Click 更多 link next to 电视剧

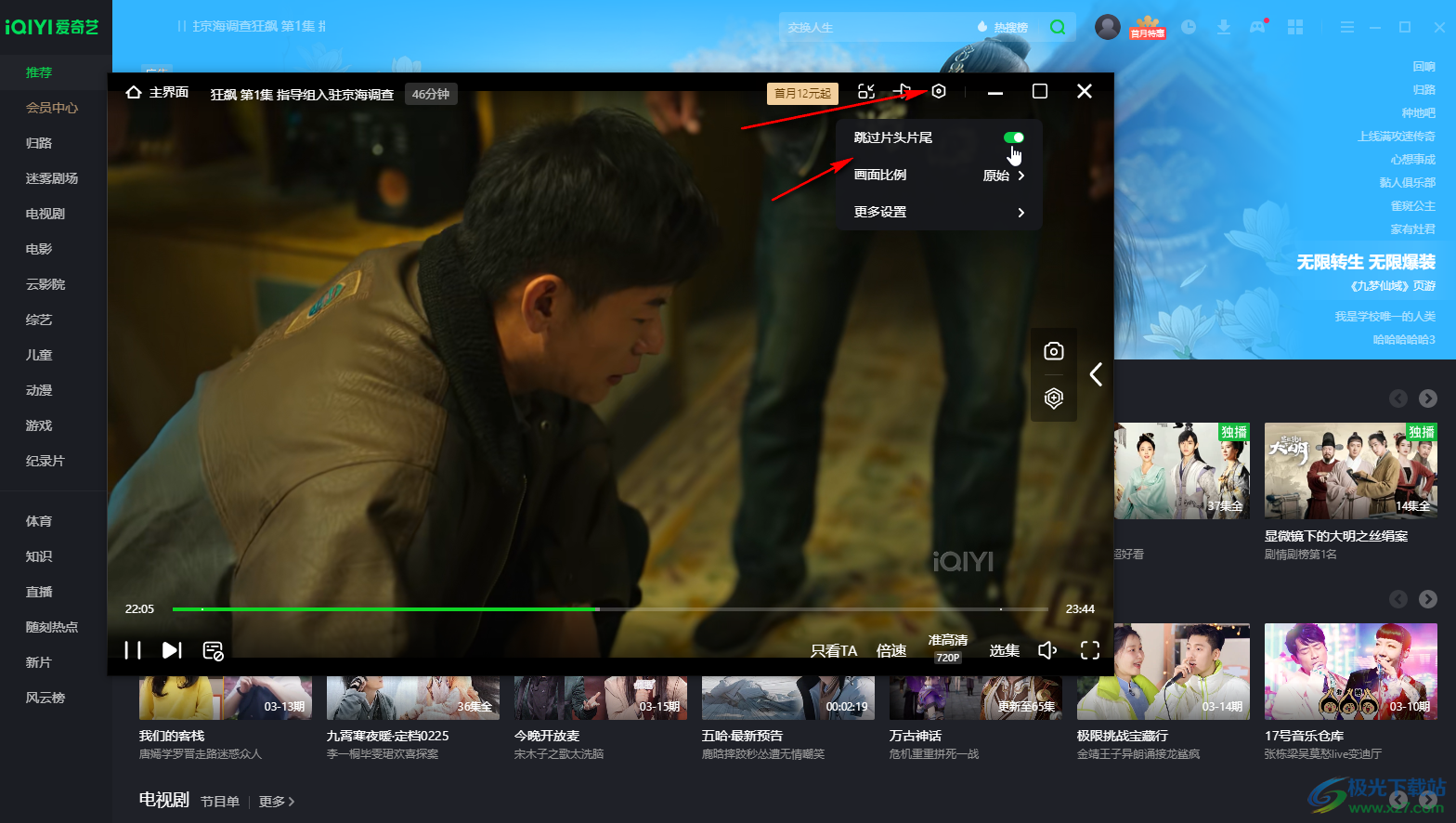[x=277, y=802]
